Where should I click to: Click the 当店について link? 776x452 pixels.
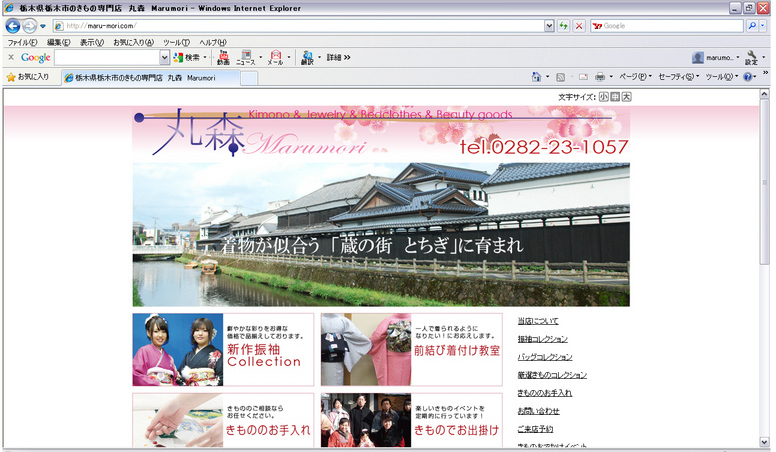(x=538, y=321)
